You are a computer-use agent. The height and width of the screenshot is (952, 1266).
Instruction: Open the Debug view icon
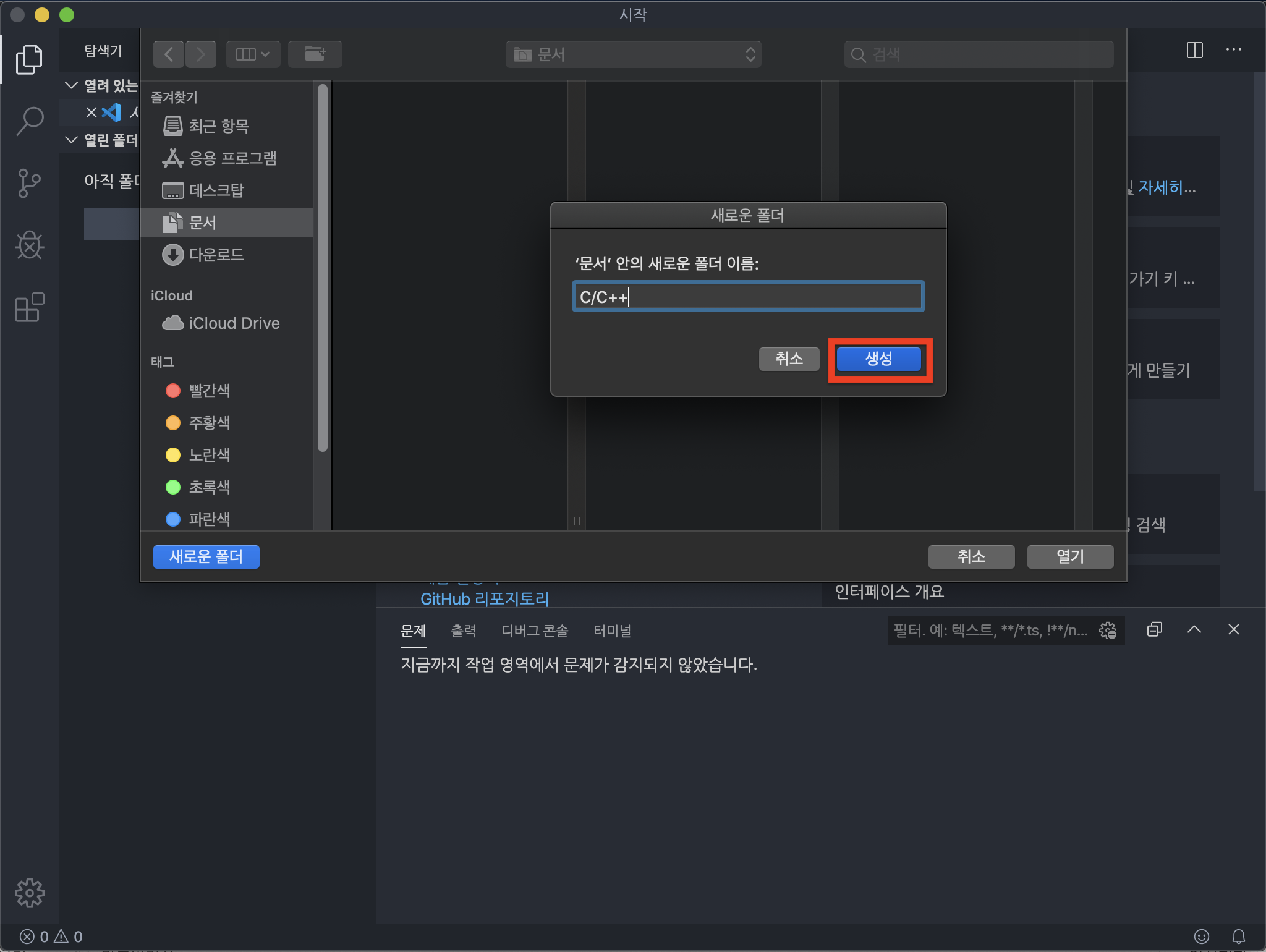[29, 245]
